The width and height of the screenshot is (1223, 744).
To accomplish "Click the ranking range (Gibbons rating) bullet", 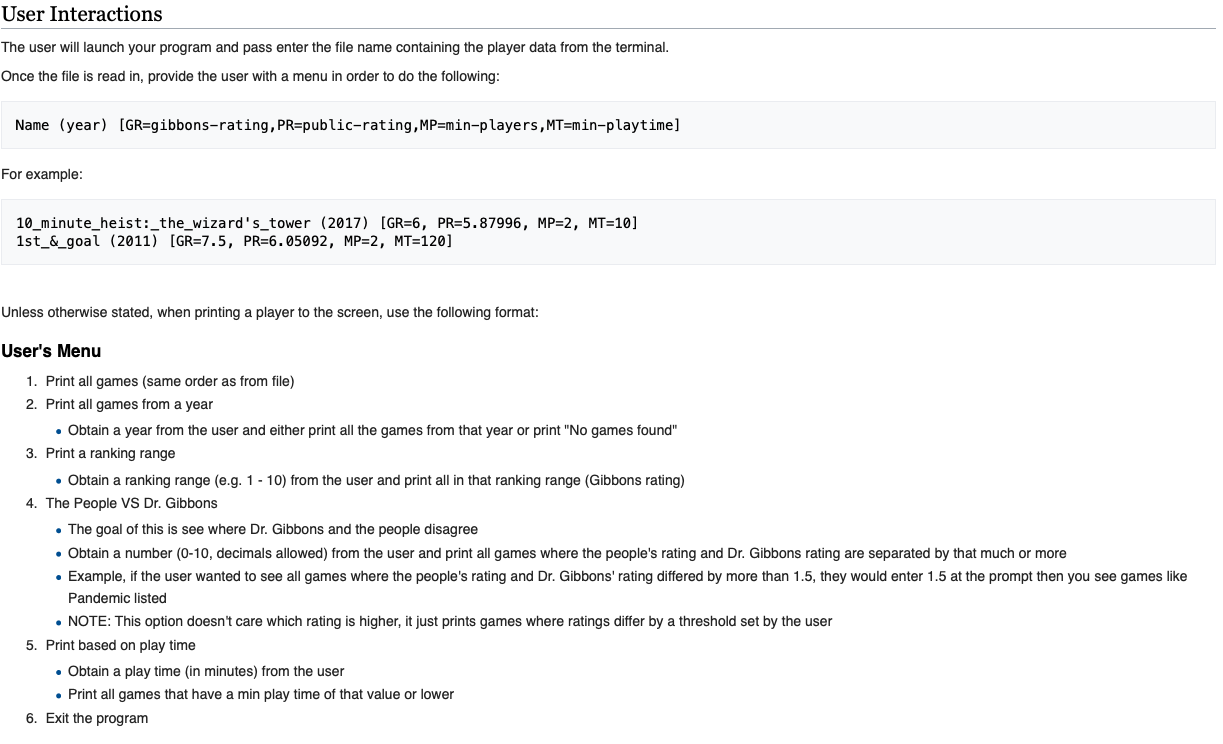I will coord(376,480).
